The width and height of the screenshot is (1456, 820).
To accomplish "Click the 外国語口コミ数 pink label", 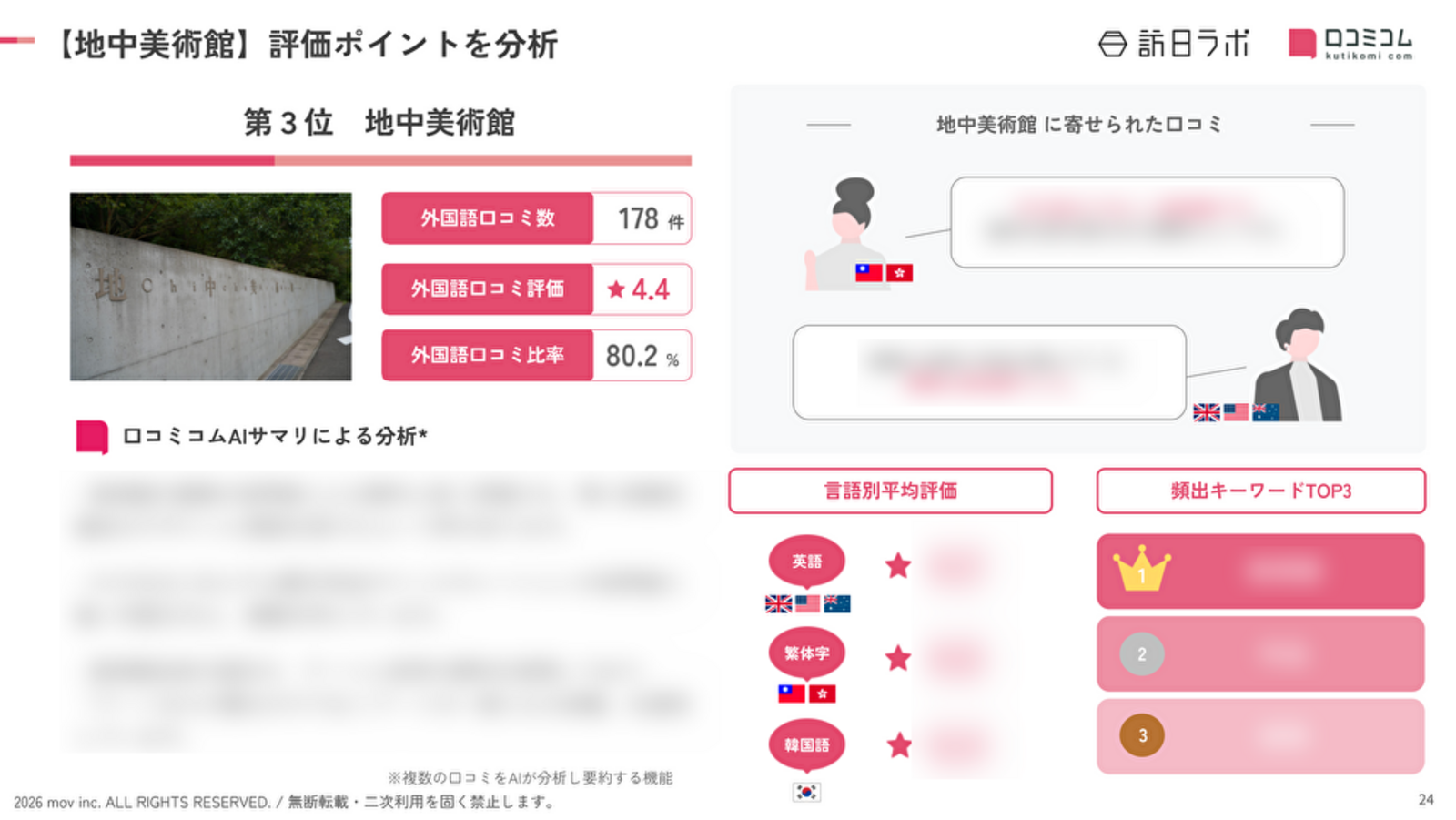I will coord(488,218).
